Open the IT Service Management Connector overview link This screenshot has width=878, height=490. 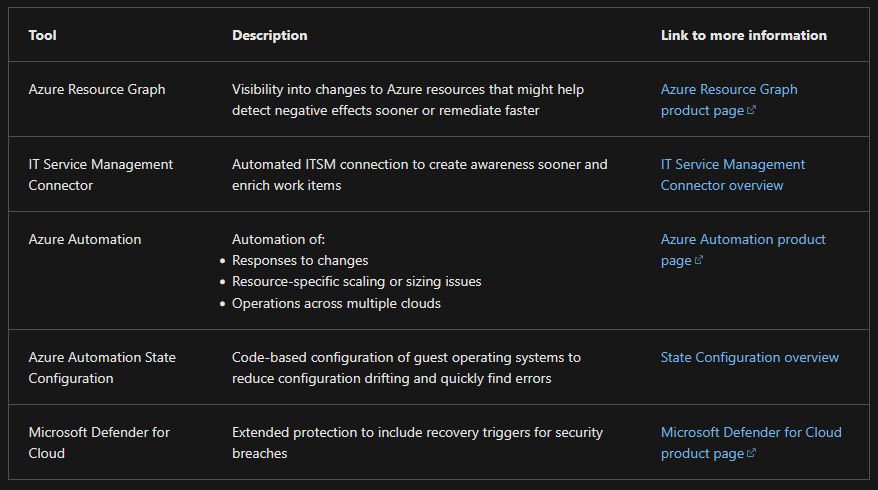732,175
